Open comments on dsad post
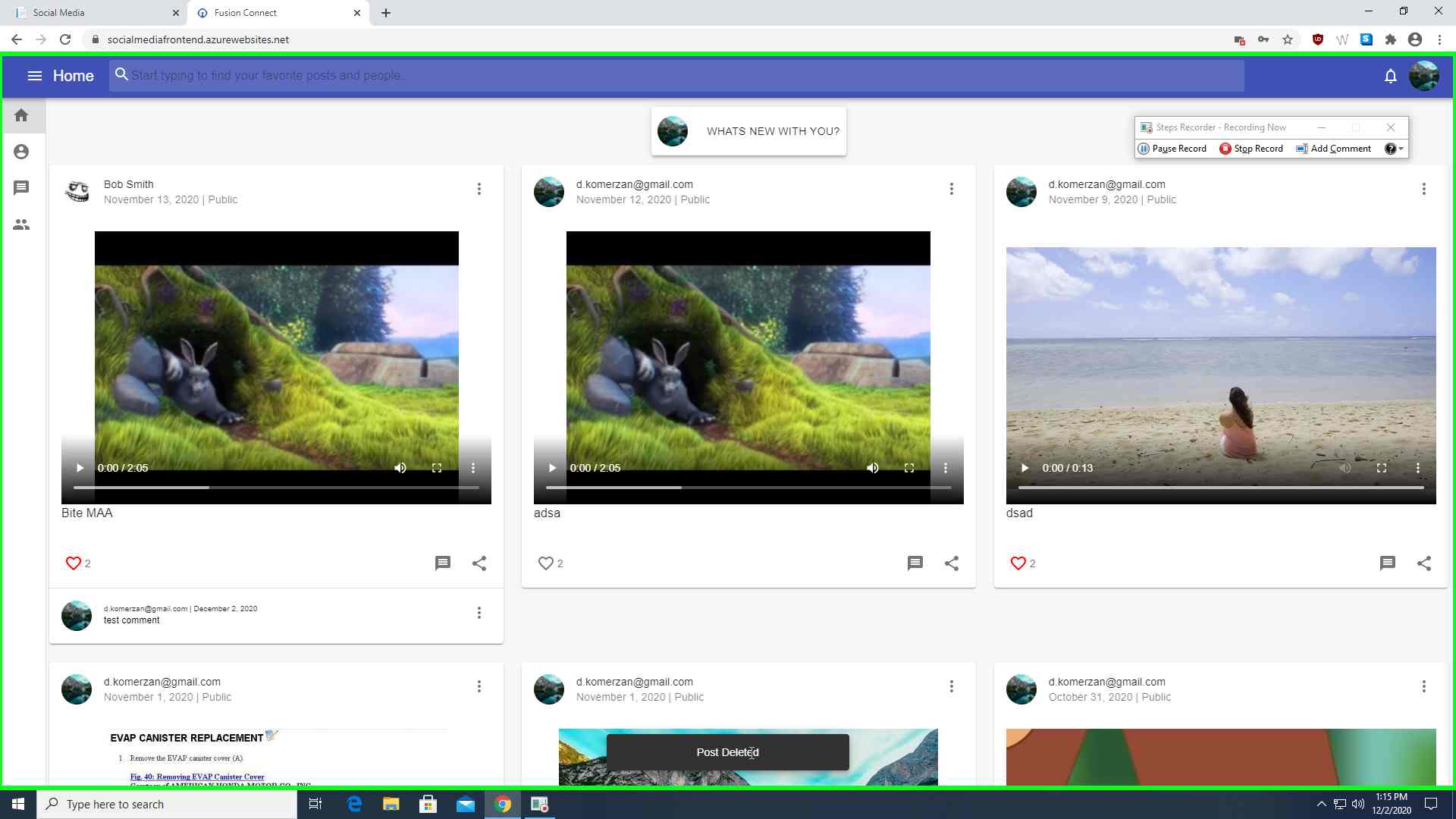 tap(1388, 563)
